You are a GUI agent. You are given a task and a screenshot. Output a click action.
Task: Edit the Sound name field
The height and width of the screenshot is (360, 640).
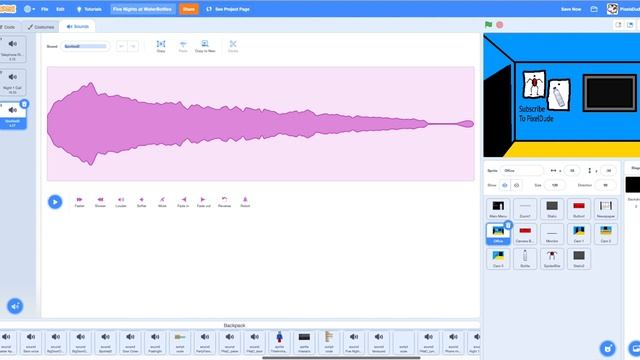[85, 47]
